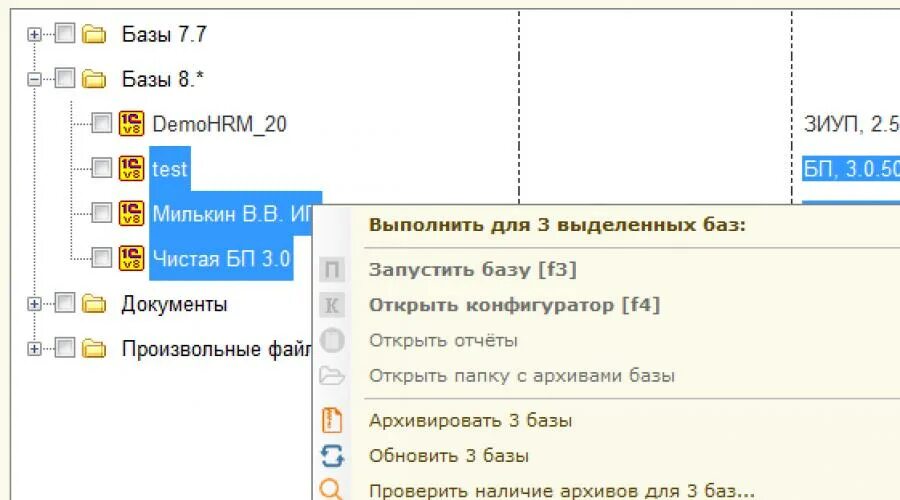This screenshot has height=500, width=900.
Task: Click the Произвольные файлы folder label
Action: [216, 348]
